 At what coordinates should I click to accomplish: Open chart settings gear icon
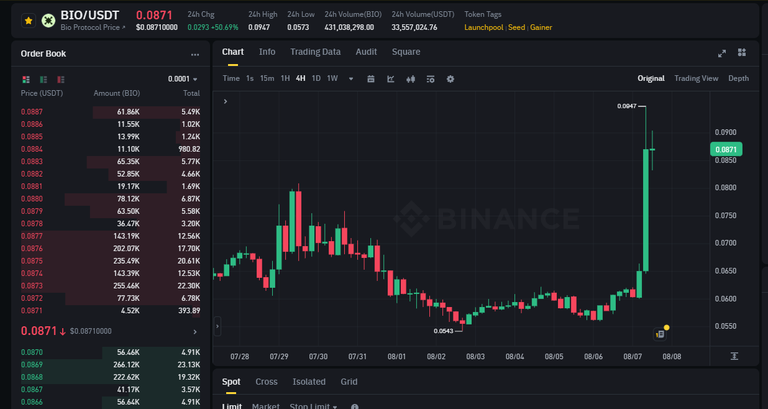pyautogui.click(x=450, y=79)
